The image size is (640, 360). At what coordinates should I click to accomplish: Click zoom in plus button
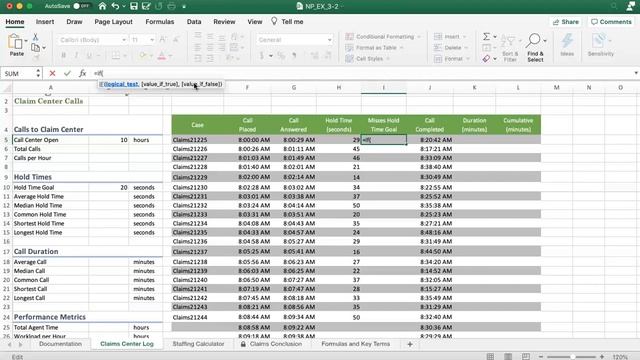(x=602, y=356)
